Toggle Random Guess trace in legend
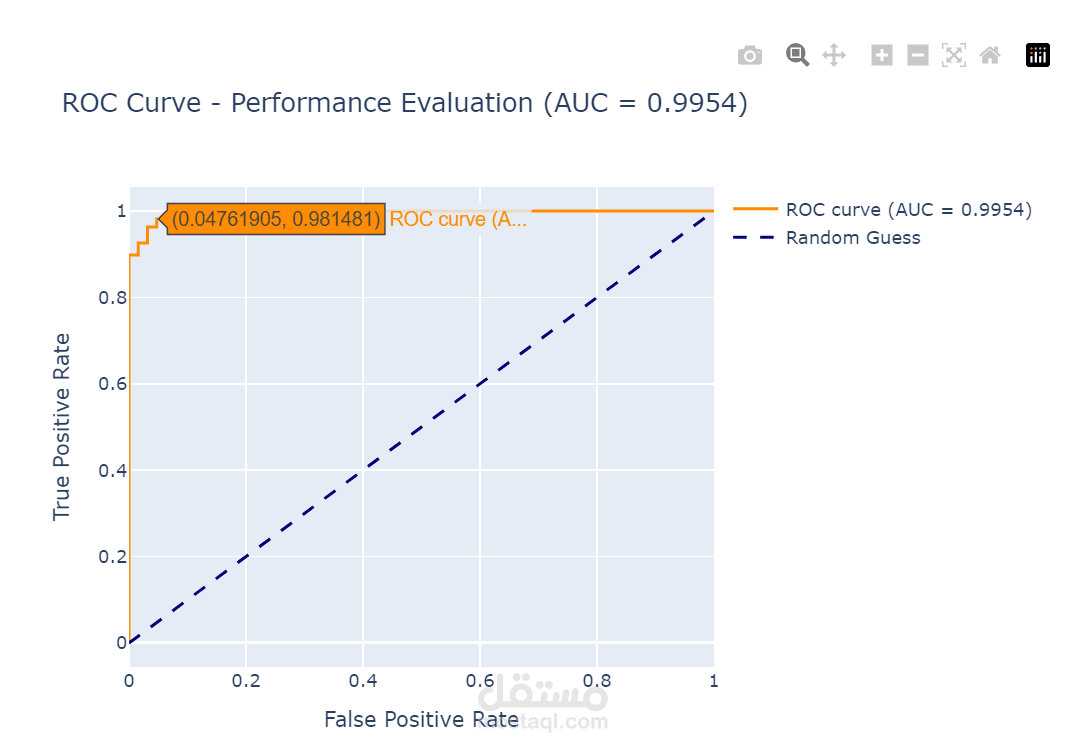The image size is (1087, 748). (853, 238)
